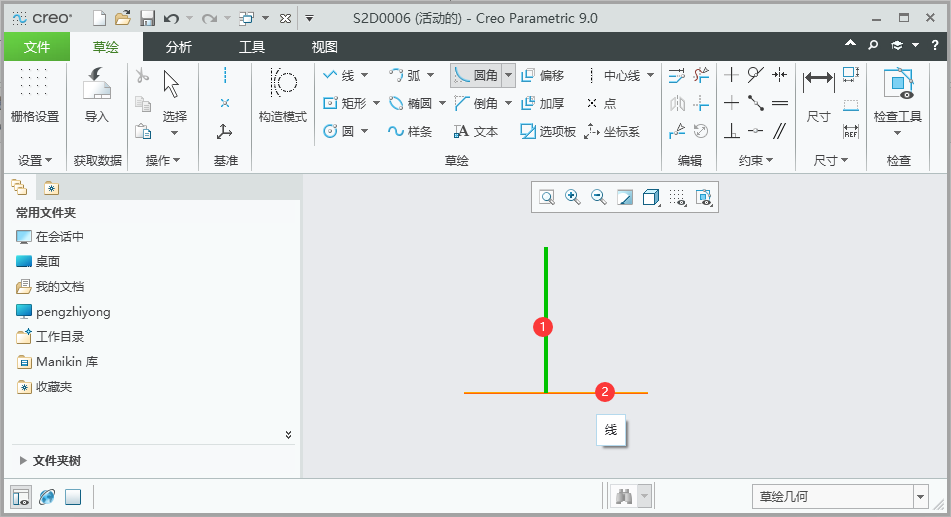951x517 pixels.
Task: Open the 选项板 palette
Action: 548,132
